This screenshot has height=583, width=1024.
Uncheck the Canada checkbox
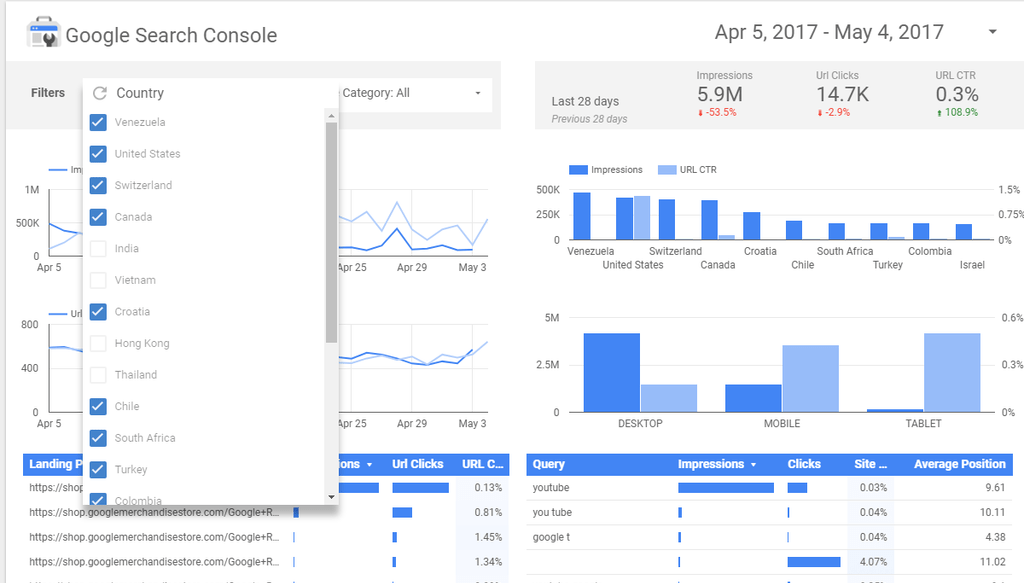[x=98, y=217]
